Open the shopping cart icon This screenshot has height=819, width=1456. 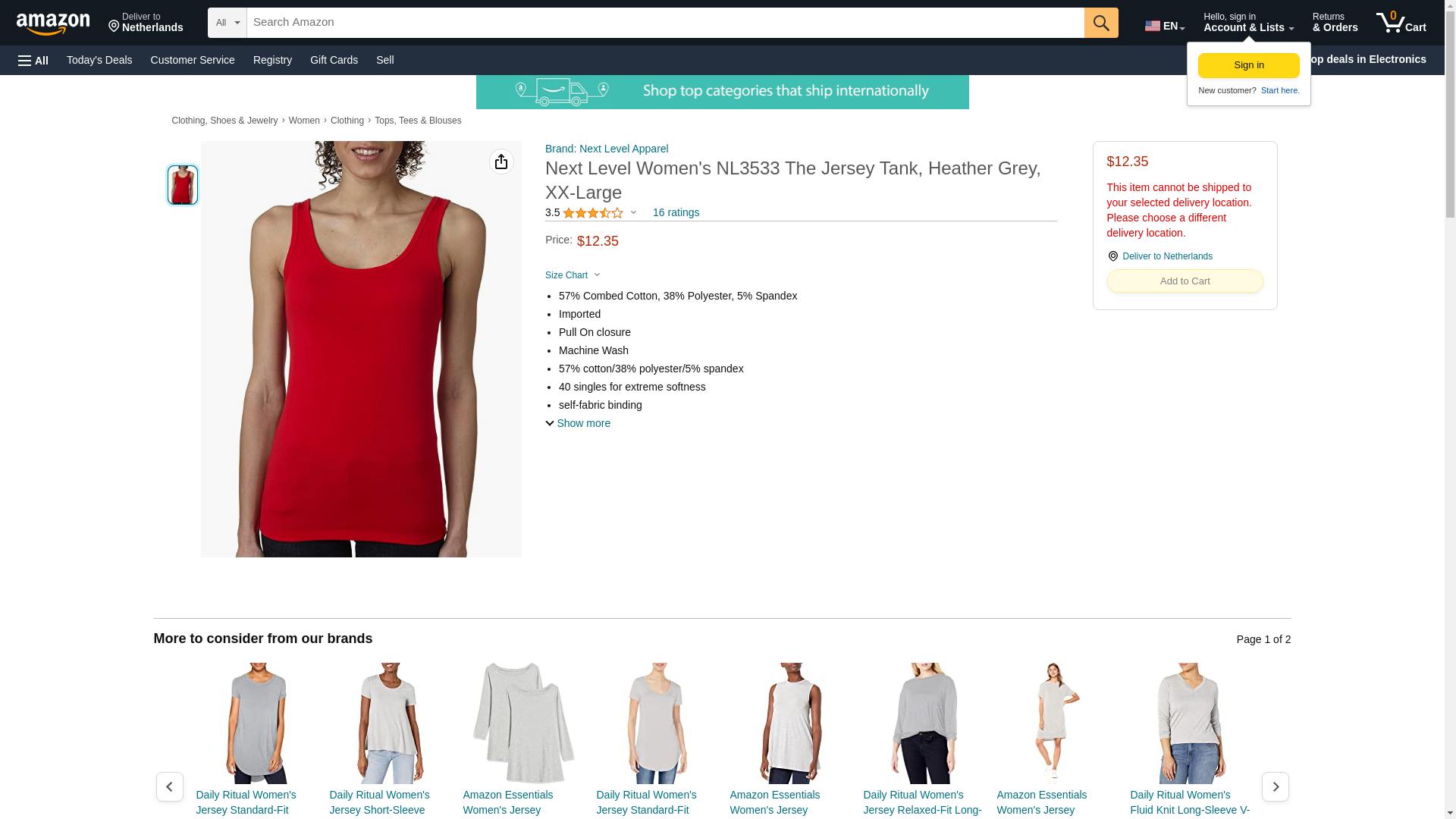pyautogui.click(x=1401, y=23)
